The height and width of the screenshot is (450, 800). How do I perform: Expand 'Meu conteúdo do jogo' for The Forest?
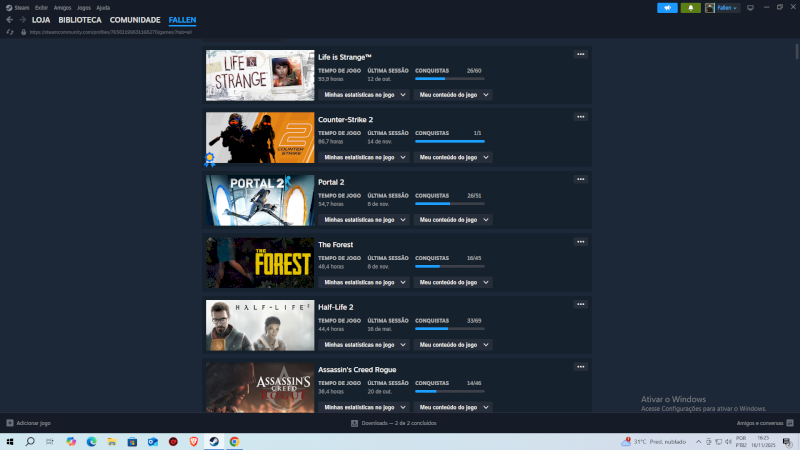tap(454, 282)
